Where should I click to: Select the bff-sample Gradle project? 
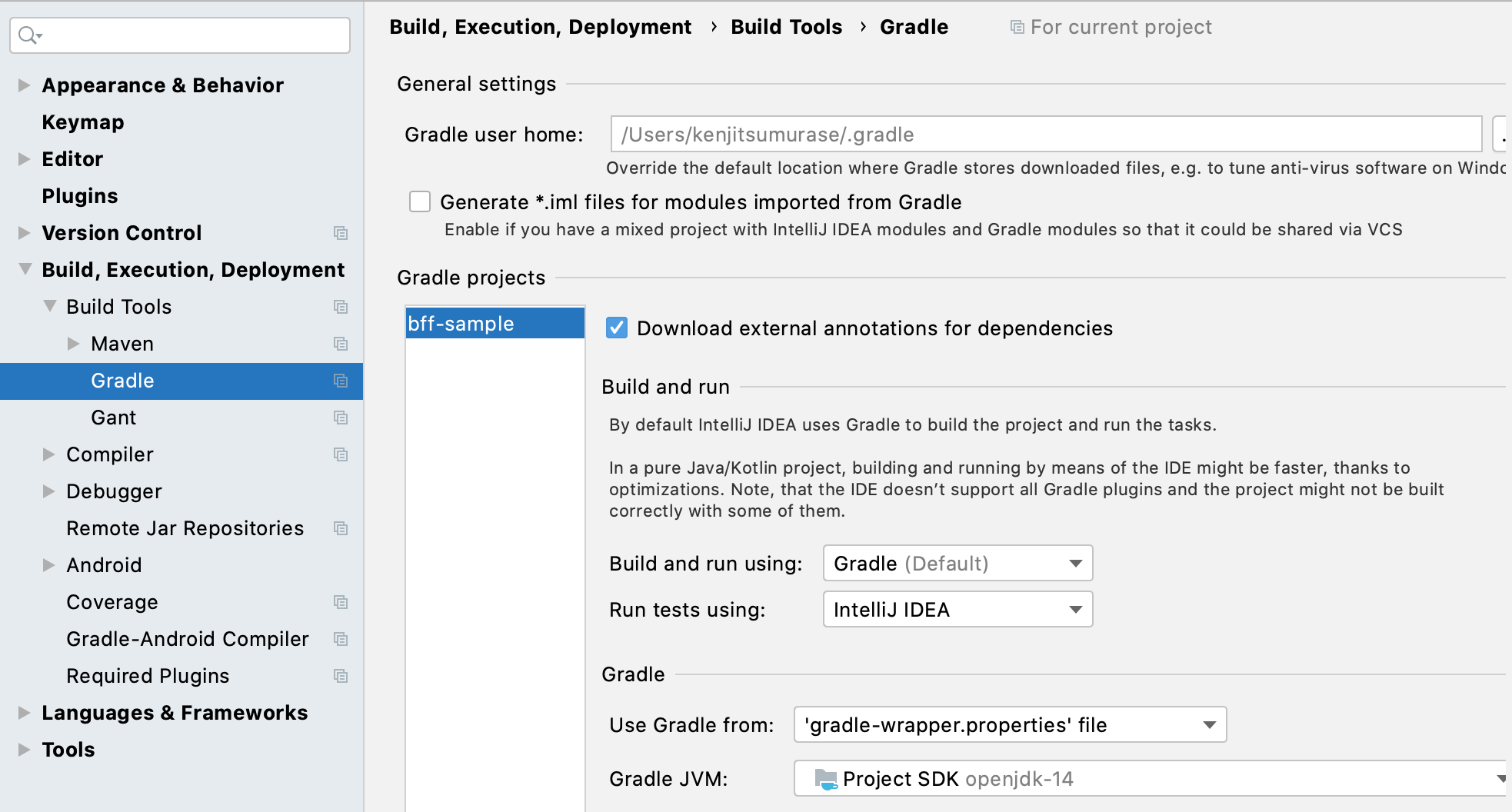click(x=461, y=323)
